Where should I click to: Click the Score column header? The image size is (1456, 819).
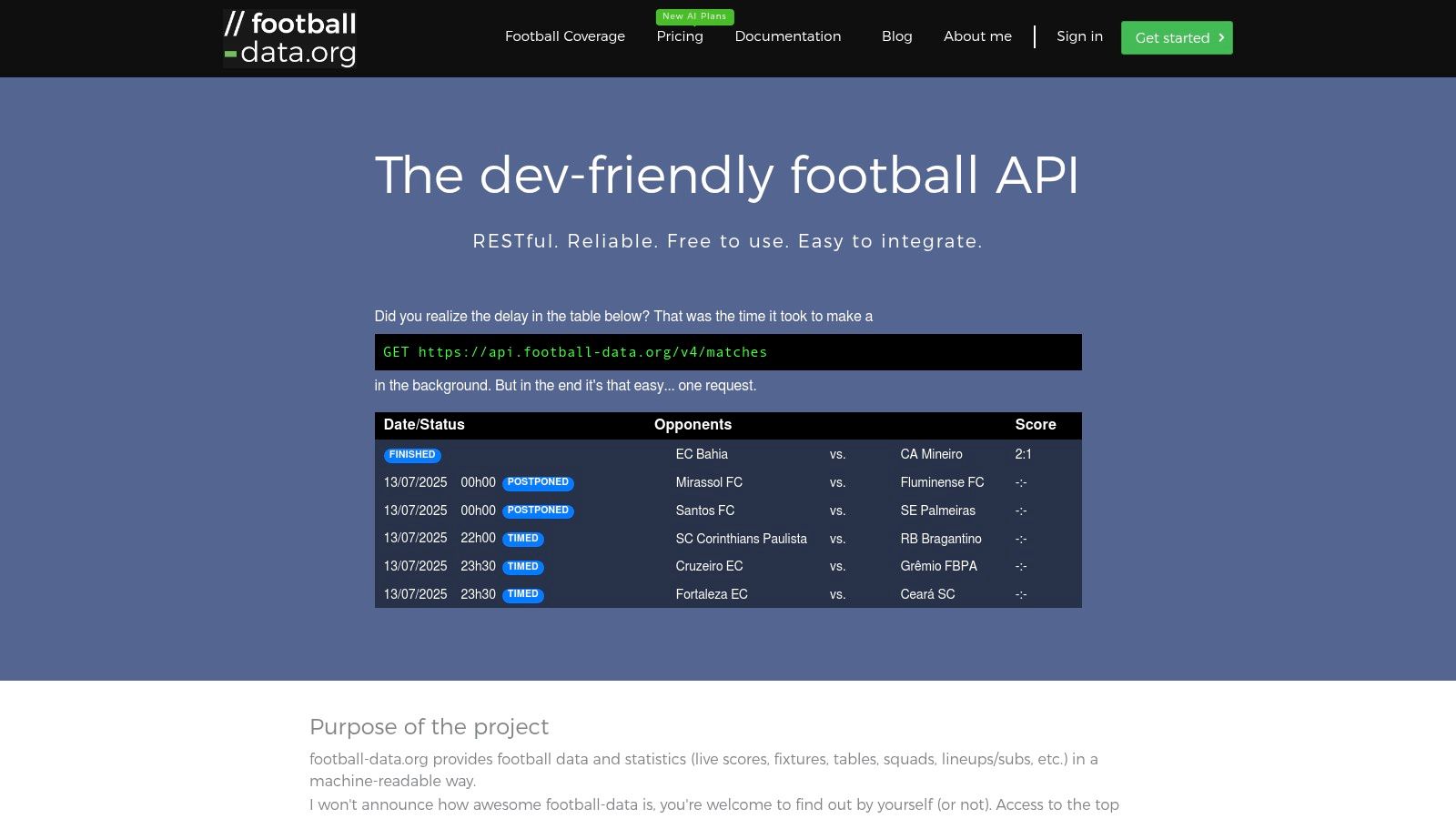click(1036, 425)
